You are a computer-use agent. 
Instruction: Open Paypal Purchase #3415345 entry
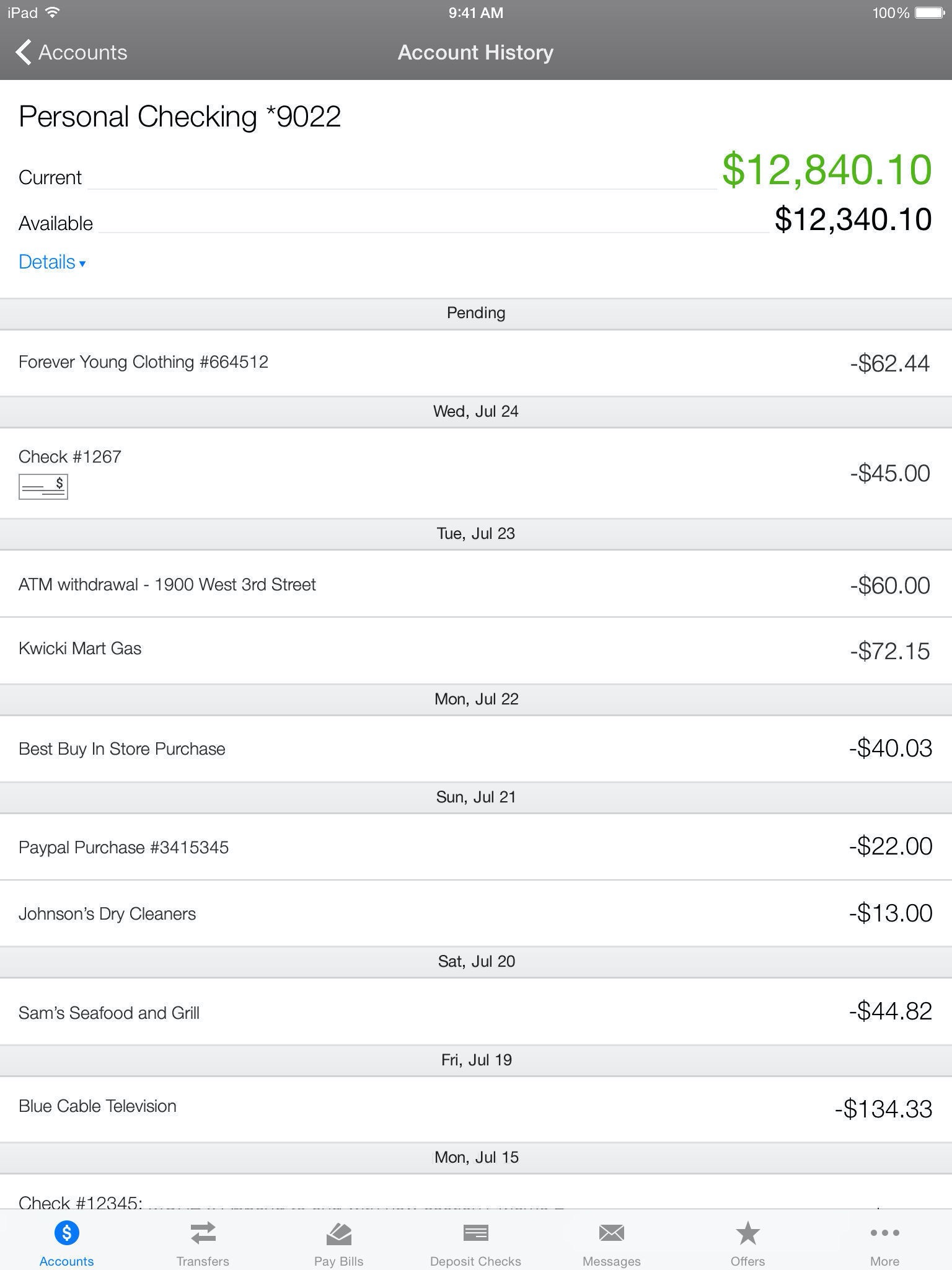click(x=475, y=846)
